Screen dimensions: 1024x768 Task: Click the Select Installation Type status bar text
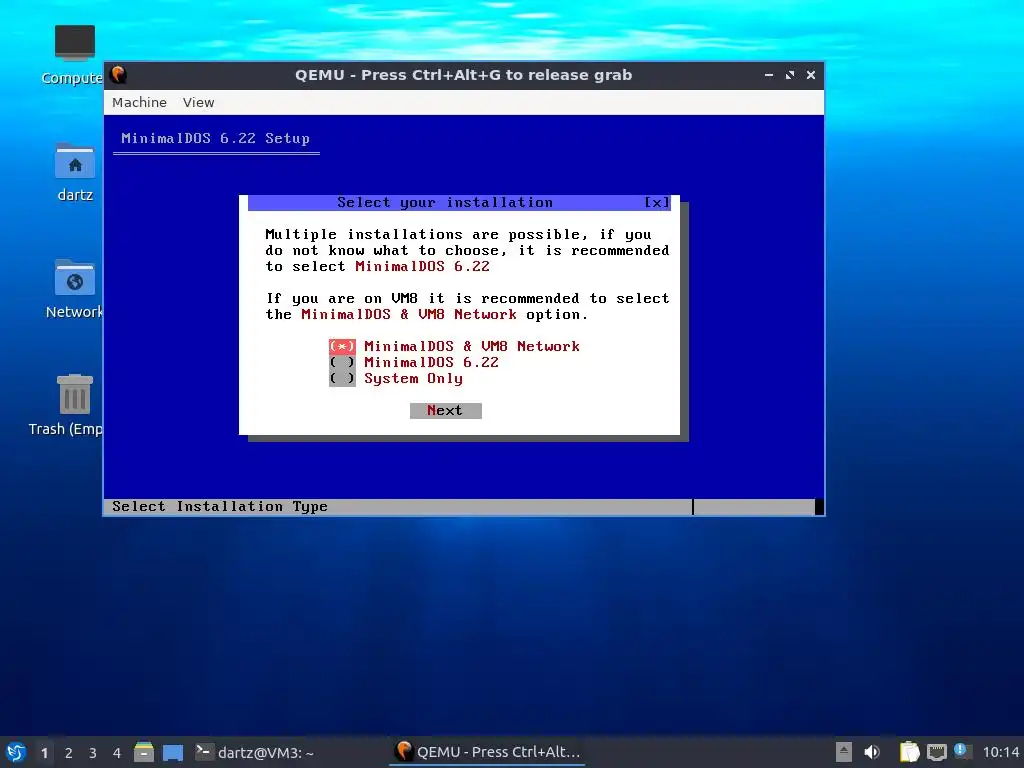coord(220,507)
